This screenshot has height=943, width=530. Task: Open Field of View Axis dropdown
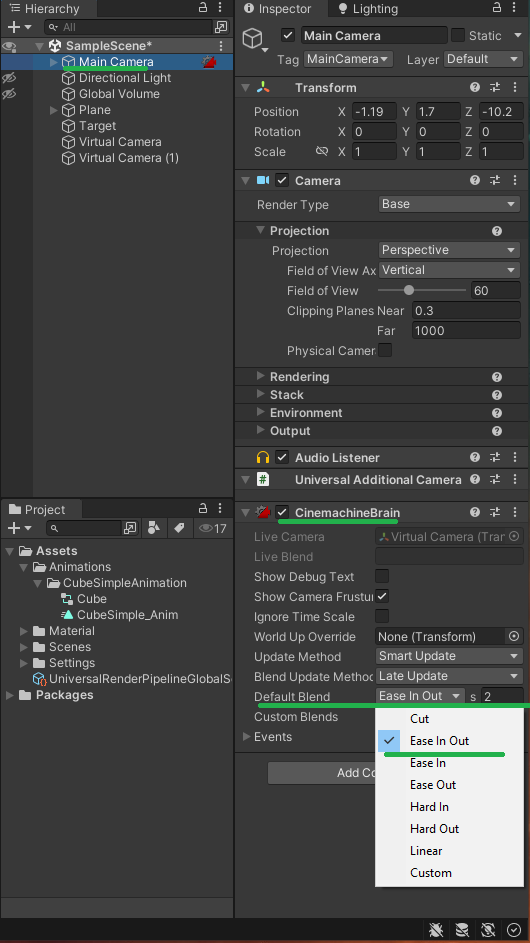pos(449,270)
